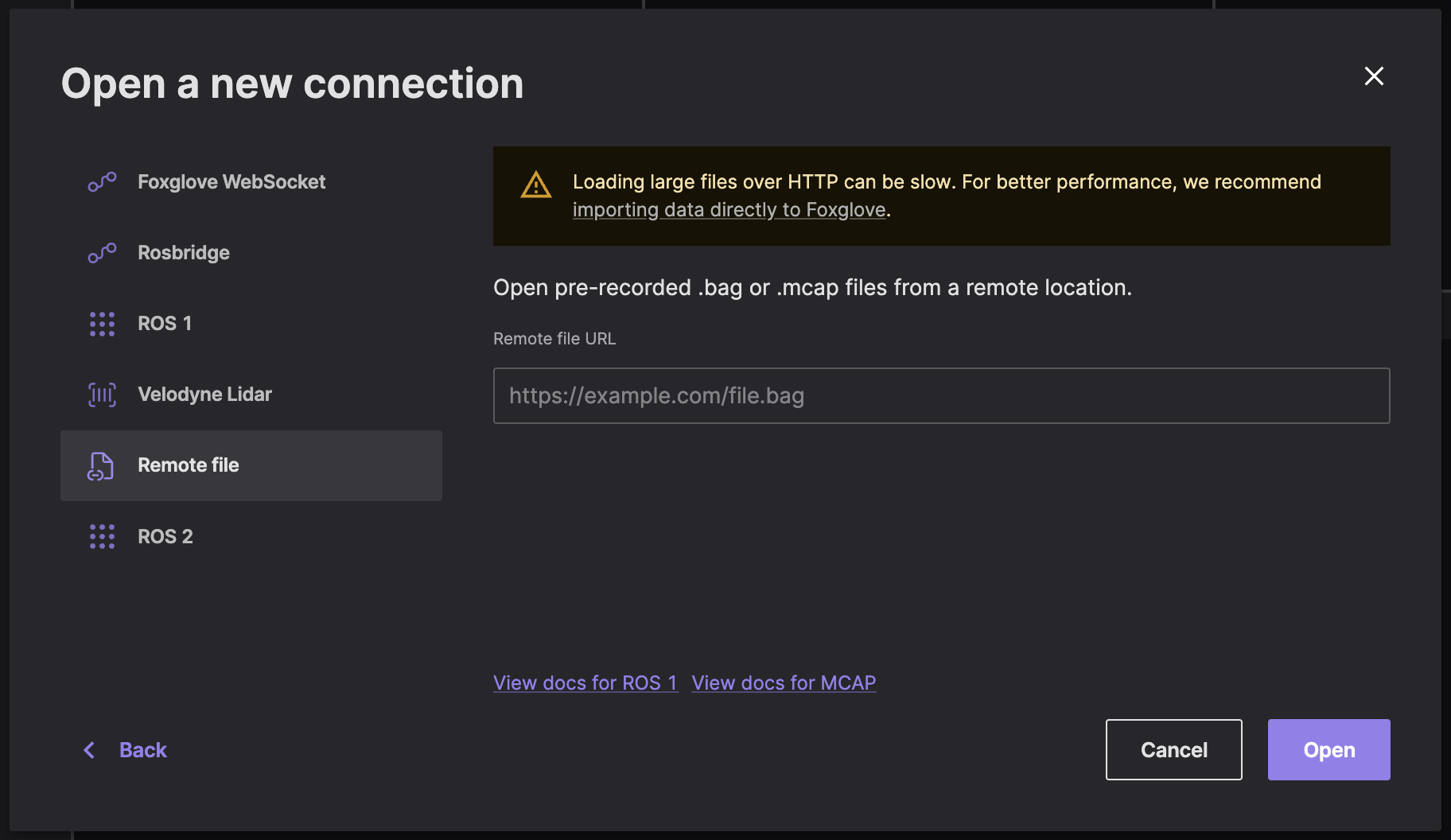Follow the View docs for MCAP link
Image resolution: width=1451 pixels, height=840 pixels.
(x=784, y=683)
